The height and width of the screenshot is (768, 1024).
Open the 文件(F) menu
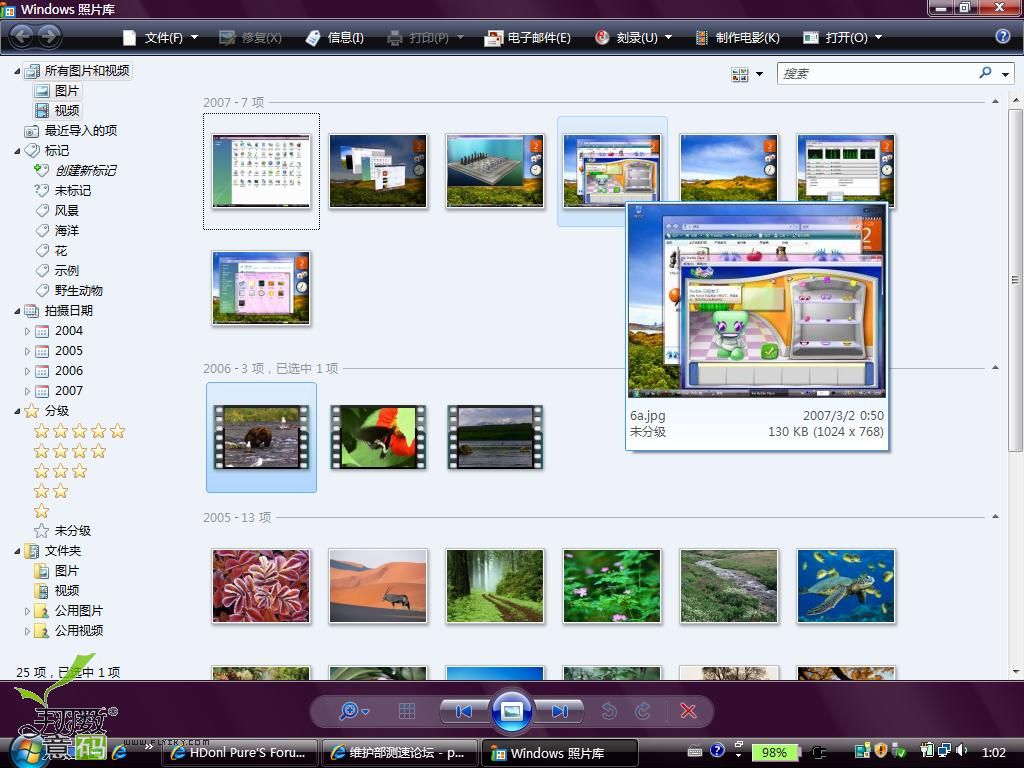160,38
